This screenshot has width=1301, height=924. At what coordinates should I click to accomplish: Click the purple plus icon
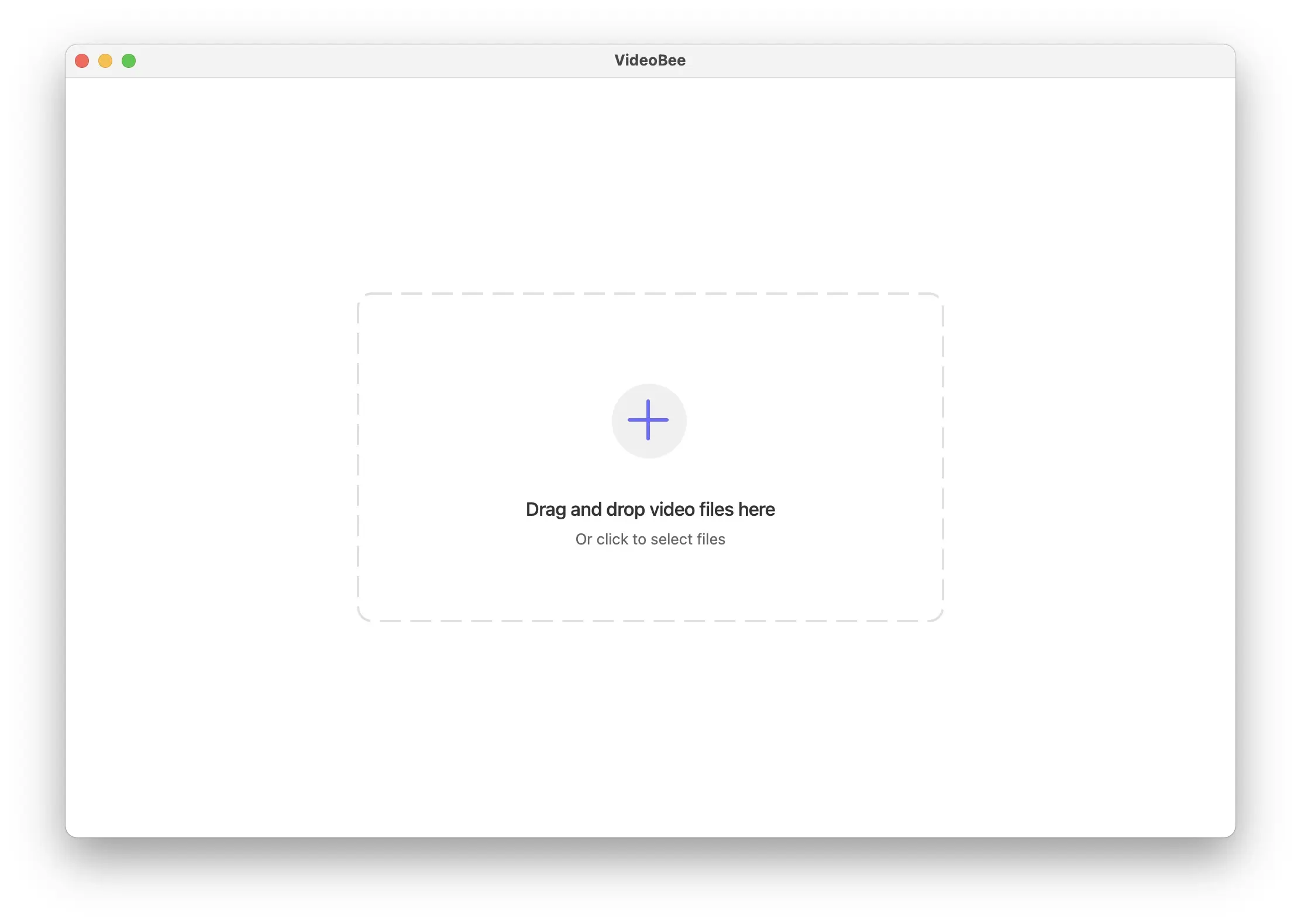(x=648, y=420)
